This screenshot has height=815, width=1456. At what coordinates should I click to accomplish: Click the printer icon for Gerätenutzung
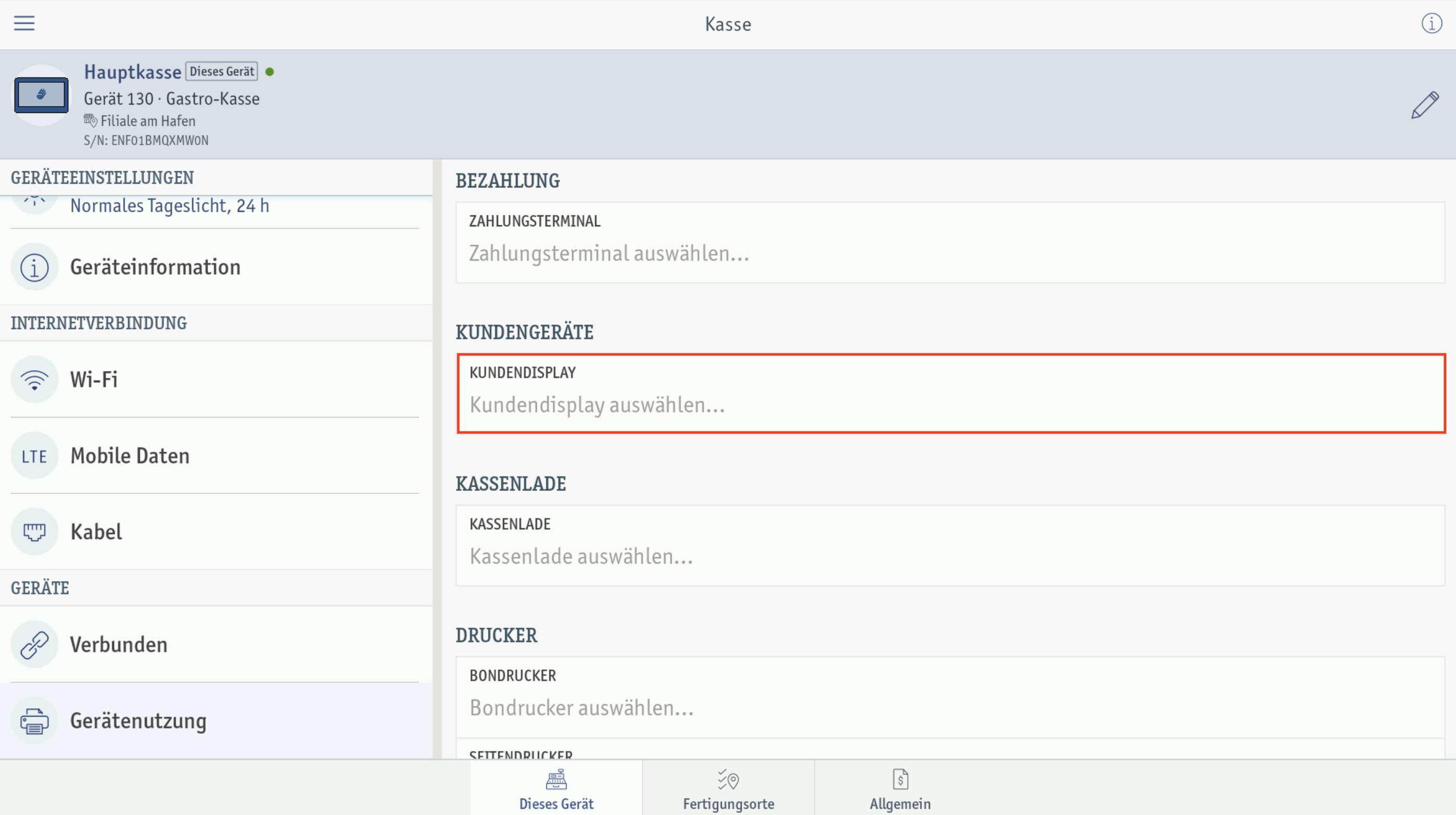(34, 721)
